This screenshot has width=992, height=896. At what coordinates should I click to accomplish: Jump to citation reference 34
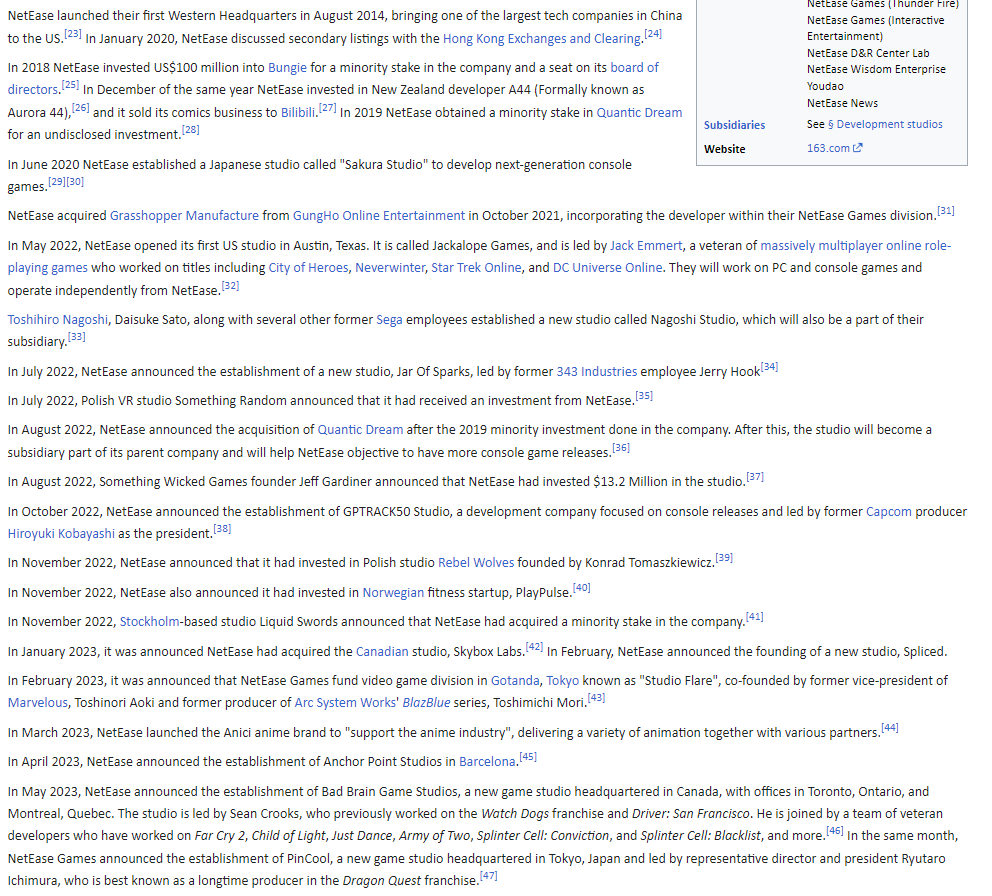[769, 366]
